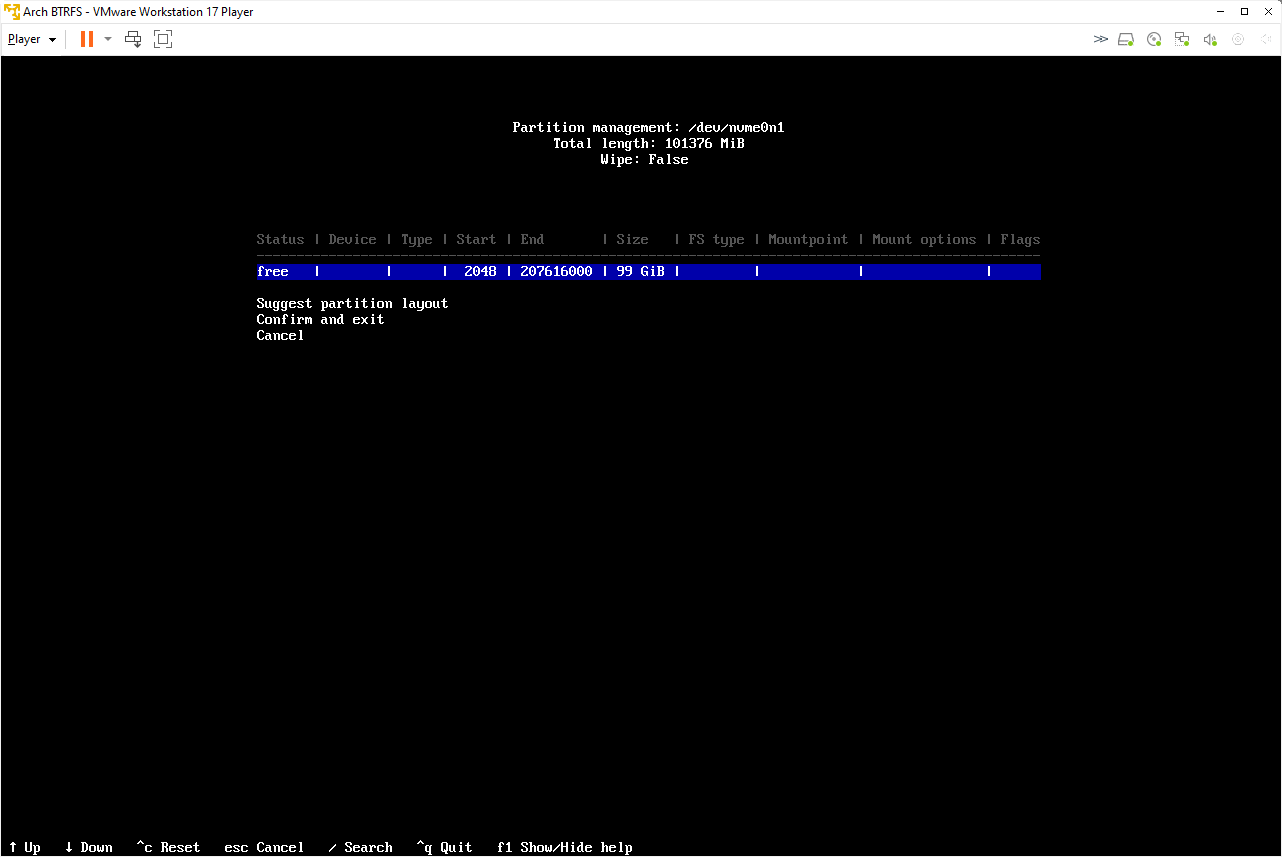Image resolution: width=1282 pixels, height=857 pixels.
Task: Pause the virtual machine with the orange pause icon
Action: (x=87, y=39)
